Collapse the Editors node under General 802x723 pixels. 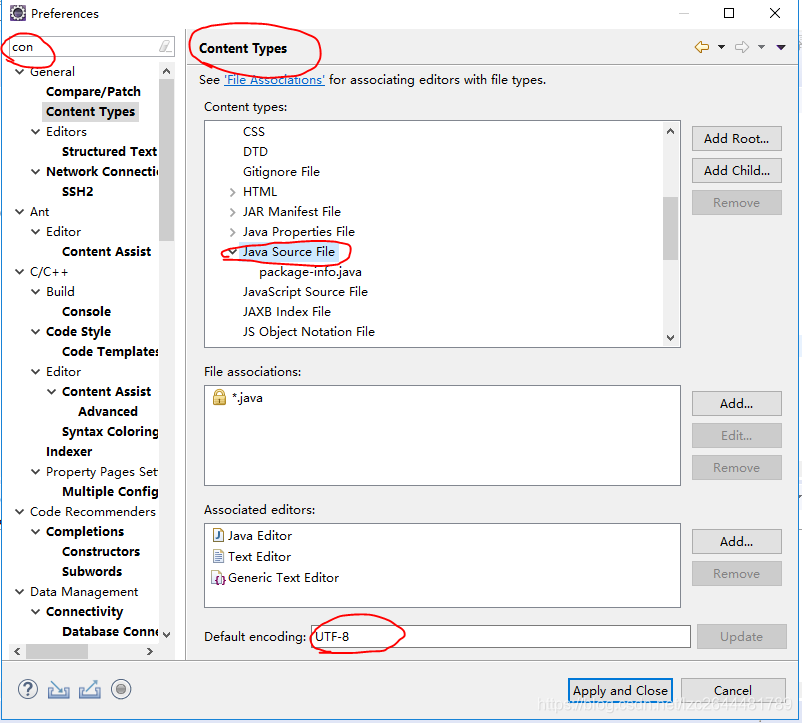(x=35, y=131)
